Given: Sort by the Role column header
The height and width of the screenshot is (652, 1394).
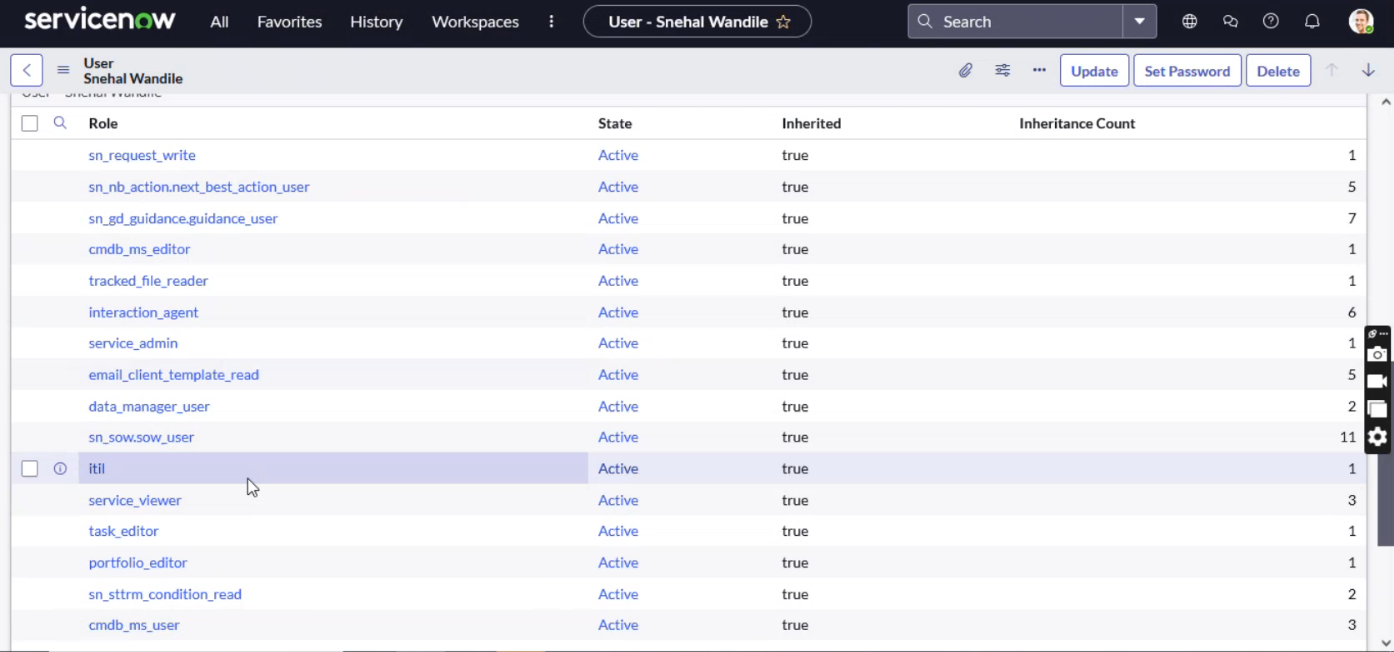Looking at the screenshot, I should 103,123.
